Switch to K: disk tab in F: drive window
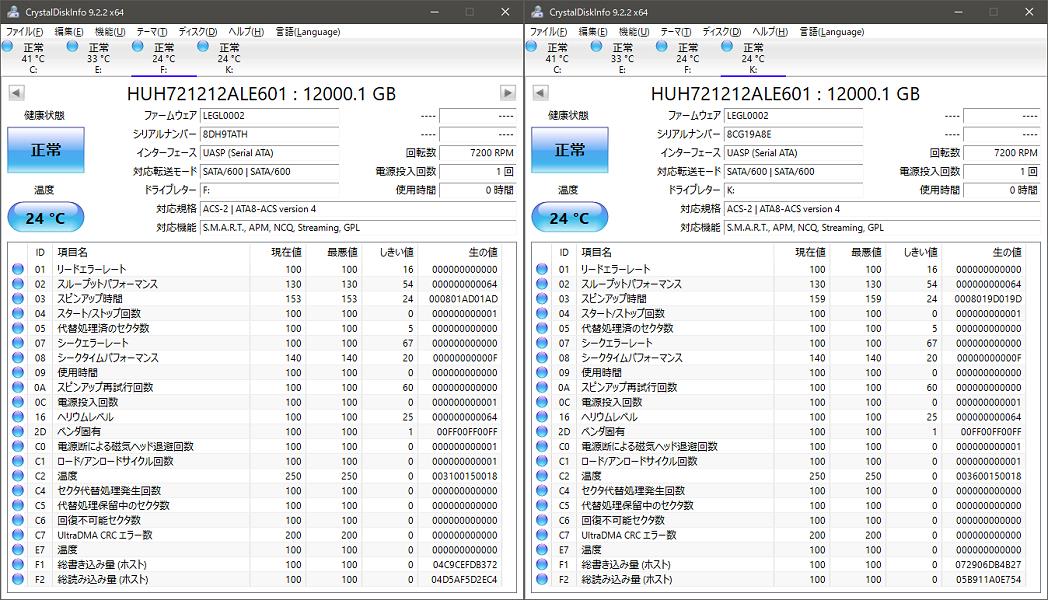Viewport: 1048px width, 600px height. click(229, 57)
